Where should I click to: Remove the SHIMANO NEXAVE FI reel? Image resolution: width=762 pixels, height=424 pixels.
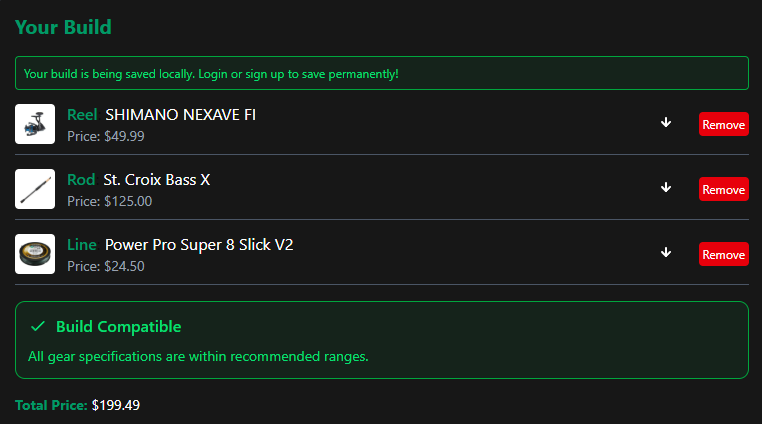(x=723, y=124)
